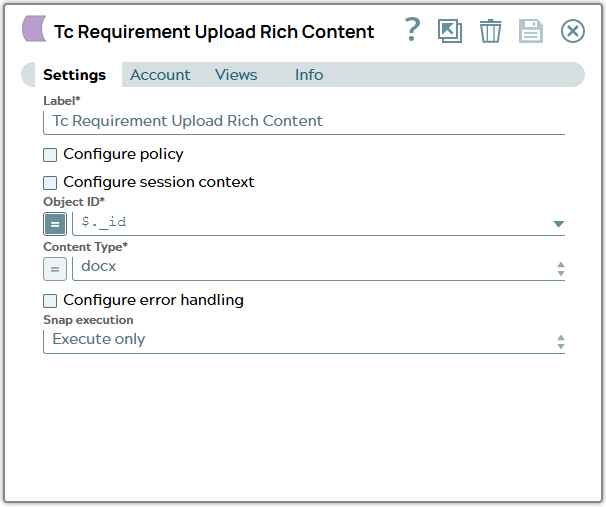The image size is (606, 507).
Task: Close the snap settings dialog
Action: click(x=572, y=31)
